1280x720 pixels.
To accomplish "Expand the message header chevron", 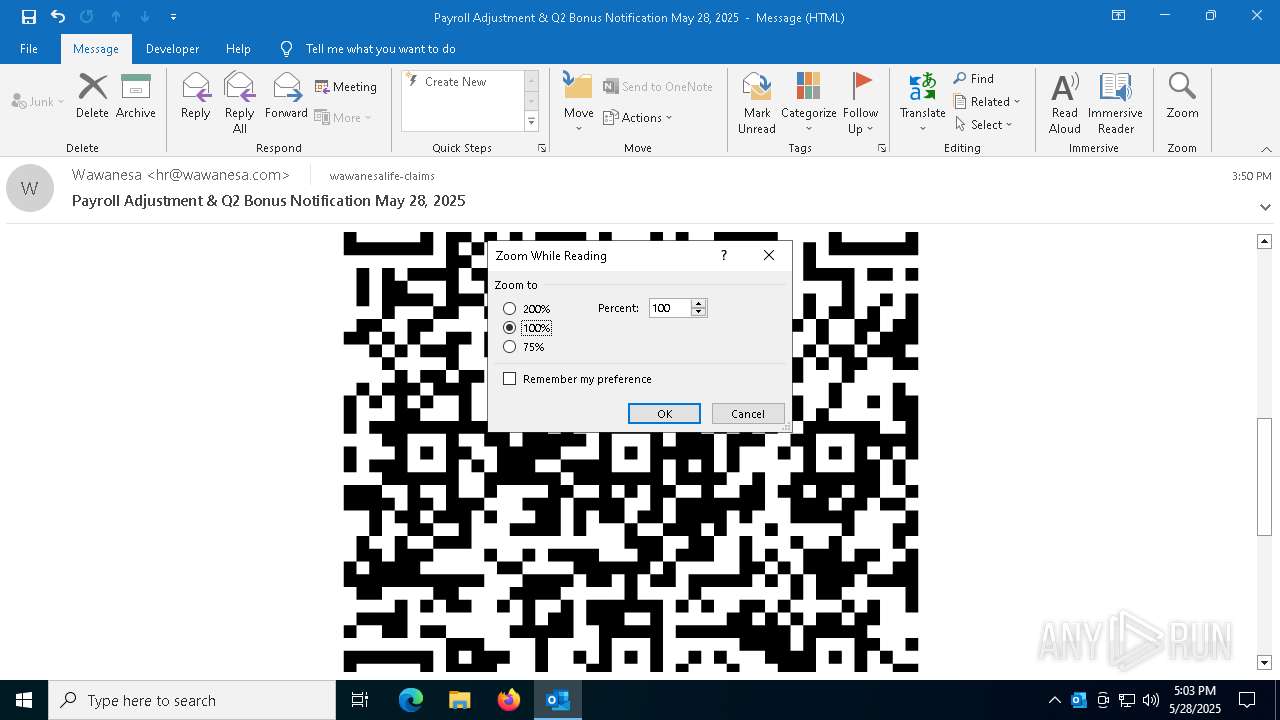I will (1265, 207).
